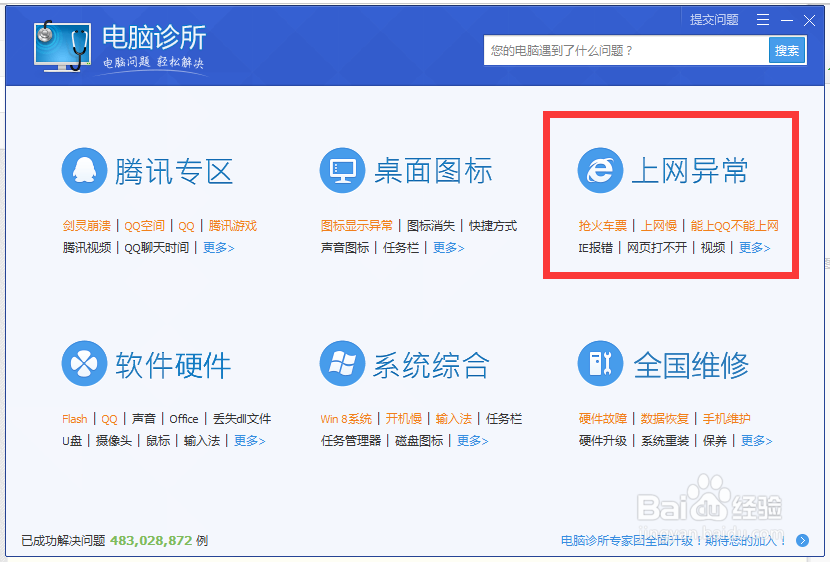Choose the 图标消失 link
This screenshot has width=830, height=562.
coord(431,226)
